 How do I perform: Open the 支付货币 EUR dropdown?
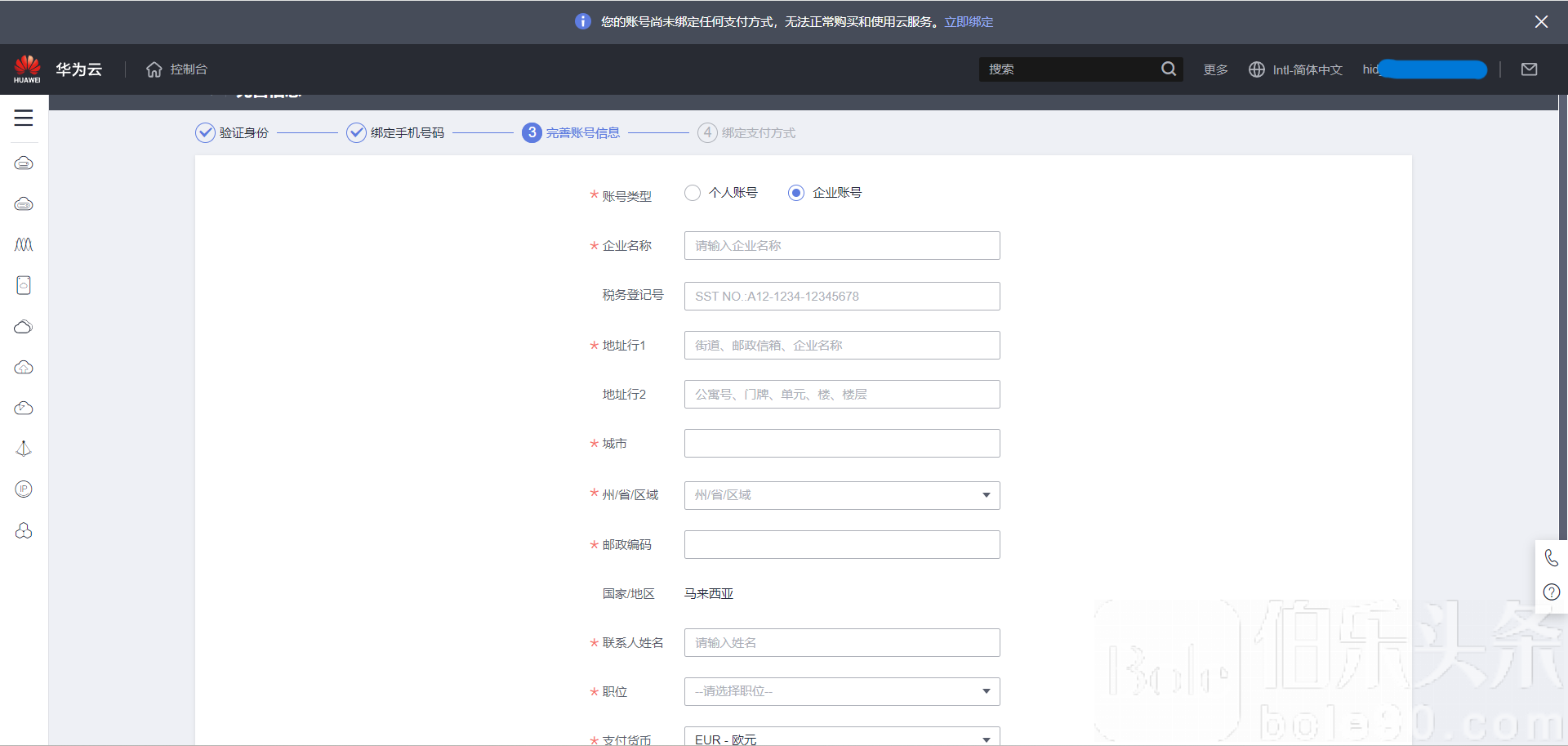point(841,738)
